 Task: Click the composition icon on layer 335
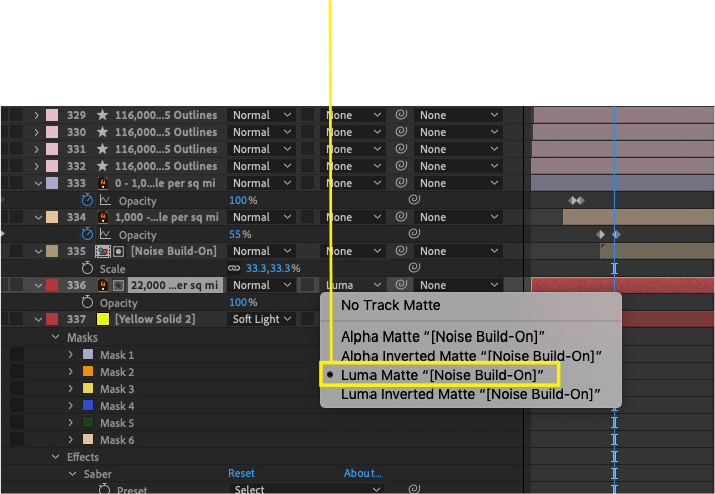tap(103, 251)
